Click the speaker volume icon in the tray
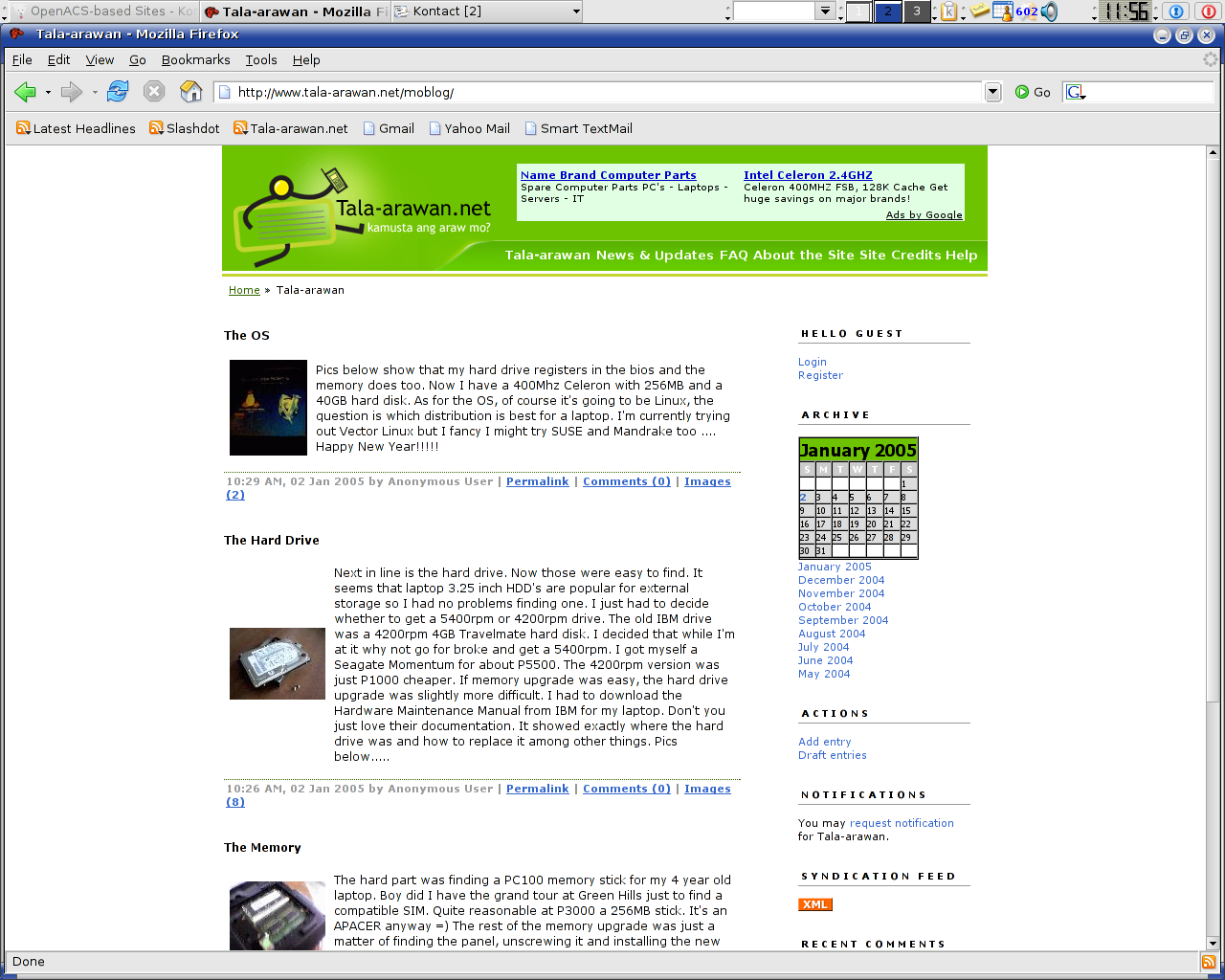 point(1049,11)
